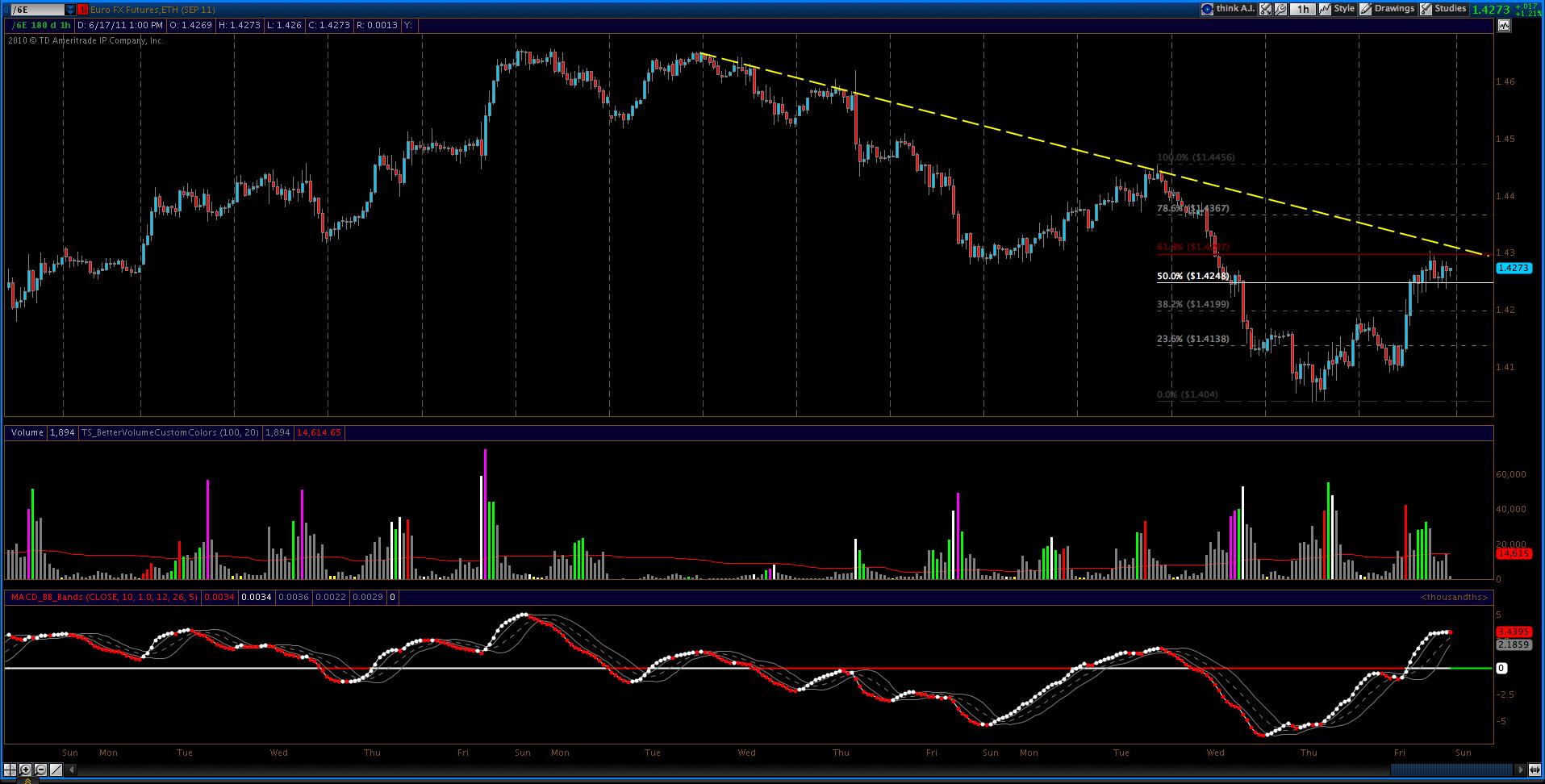Select the 50.0% ($1.4248) Fibonacci level label

point(1192,276)
